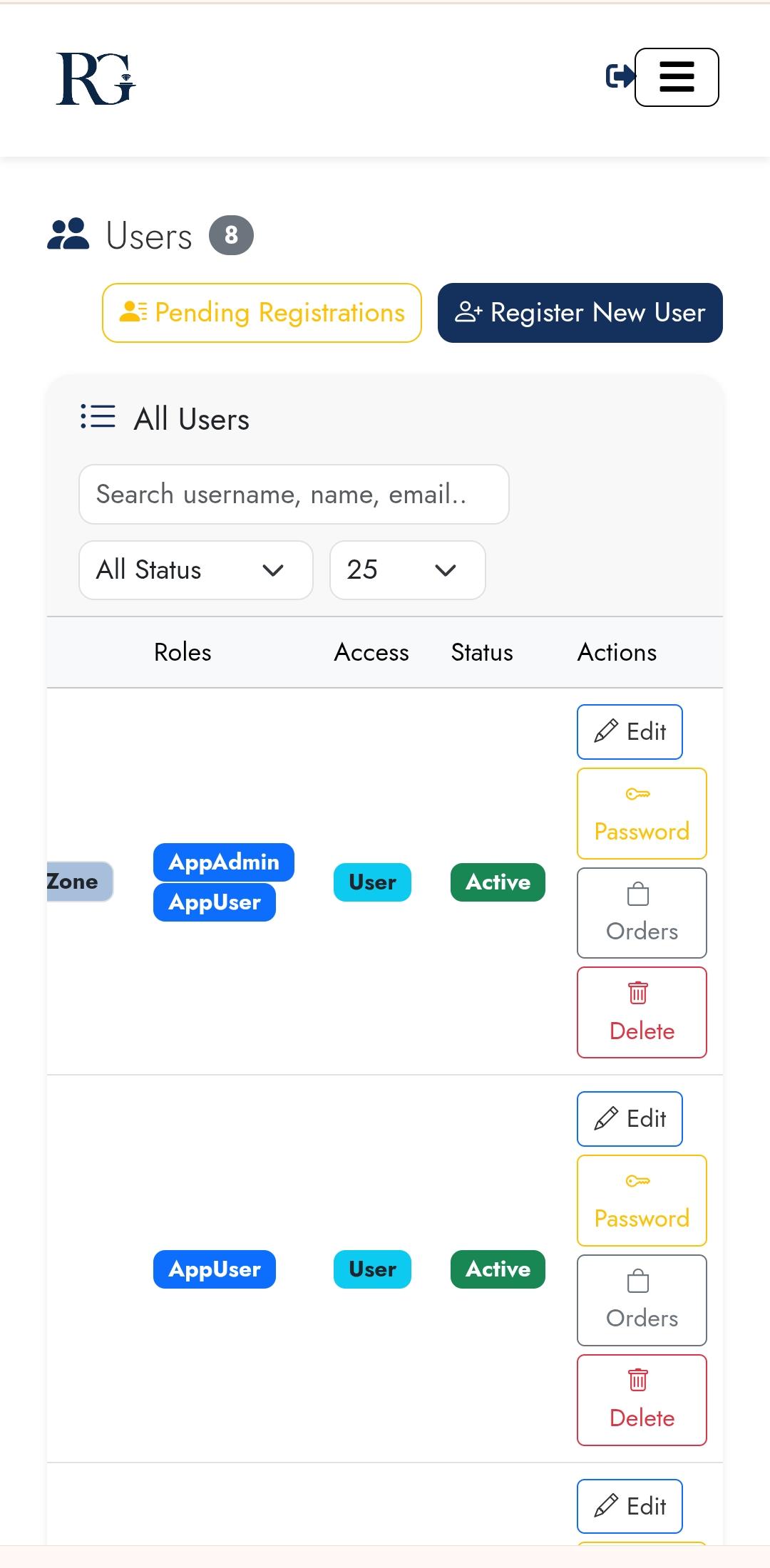
Task: Delete the second user in list
Action: pos(642,1400)
